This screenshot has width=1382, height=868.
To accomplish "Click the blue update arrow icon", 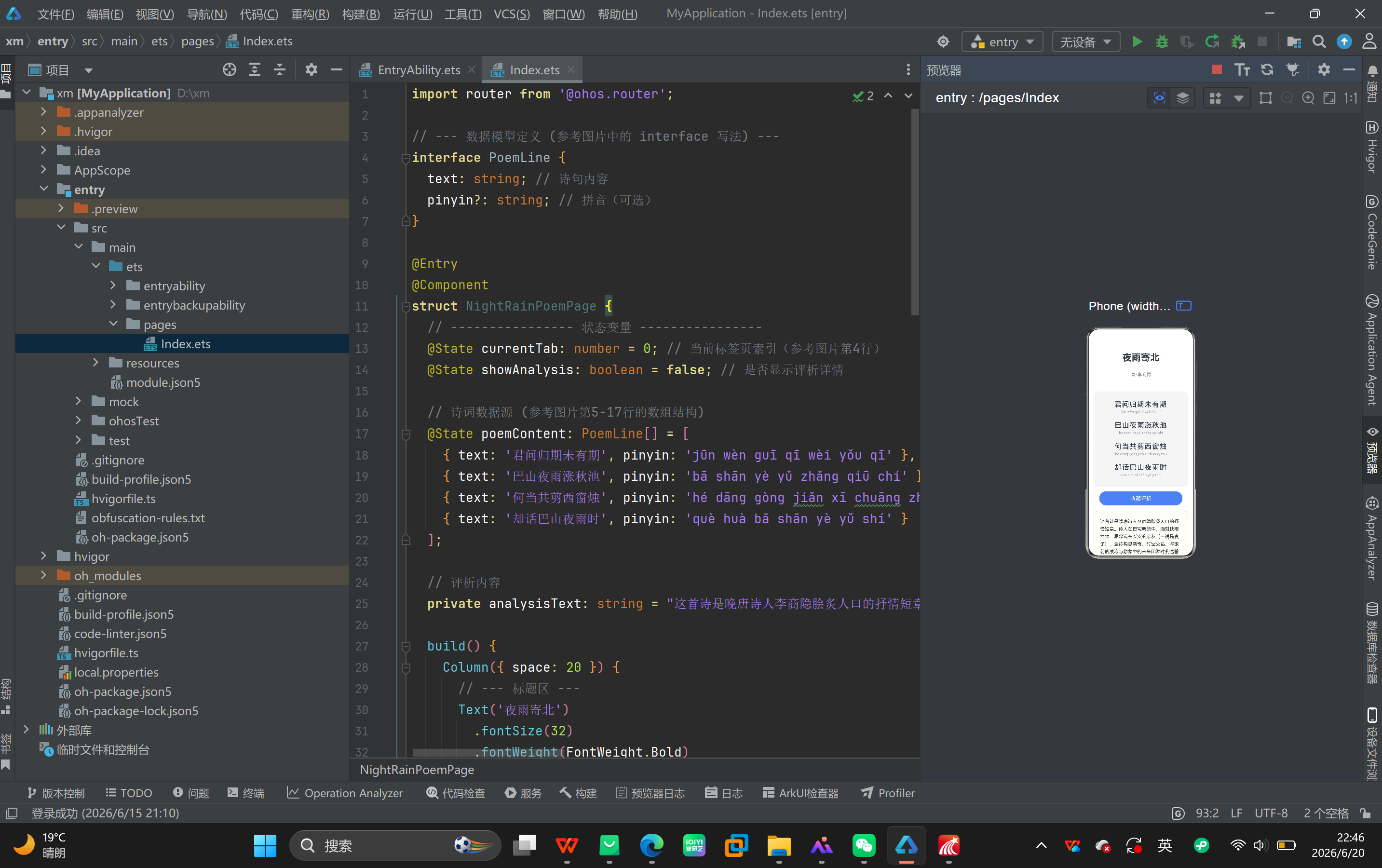I will [1344, 41].
